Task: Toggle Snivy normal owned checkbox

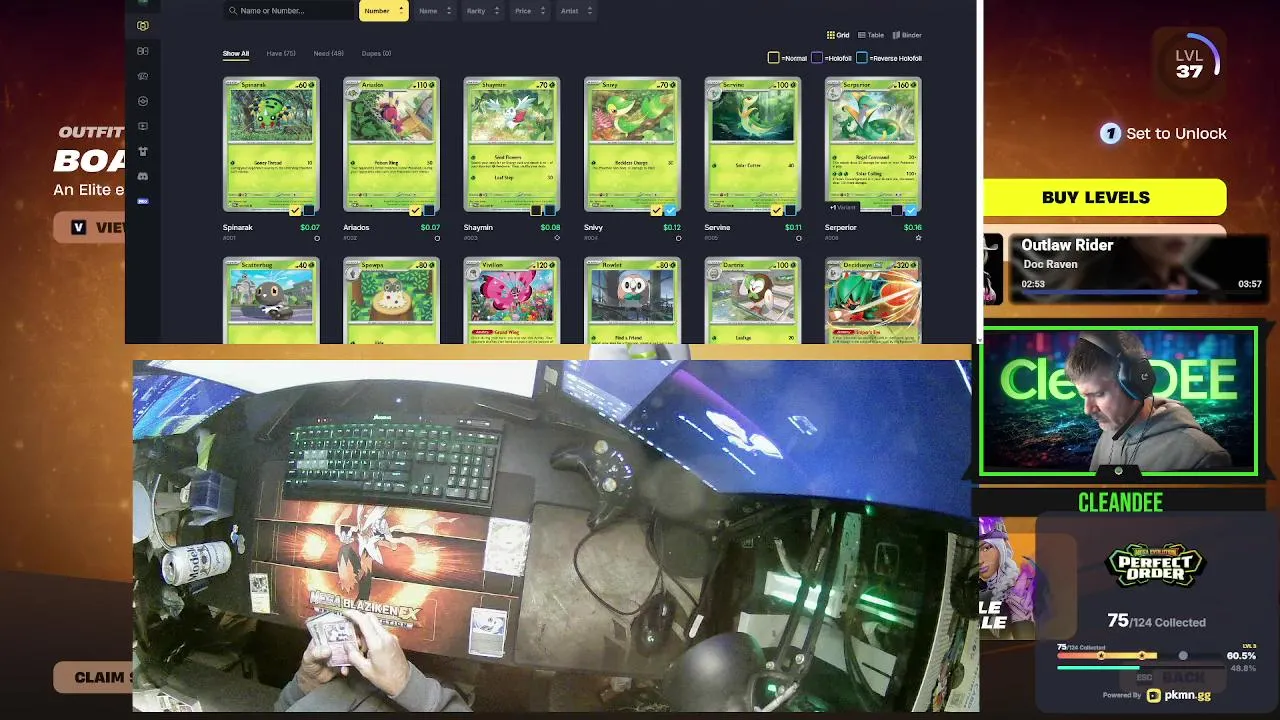Action: 656,211
